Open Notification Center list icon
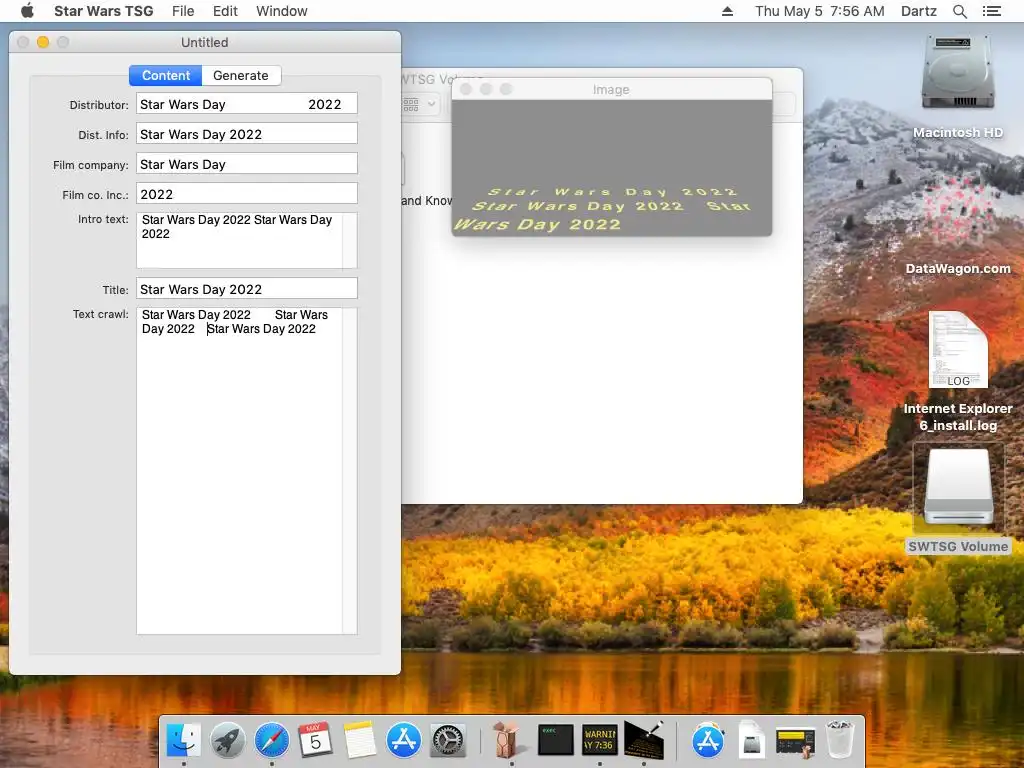This screenshot has height=768, width=1024. (x=991, y=11)
